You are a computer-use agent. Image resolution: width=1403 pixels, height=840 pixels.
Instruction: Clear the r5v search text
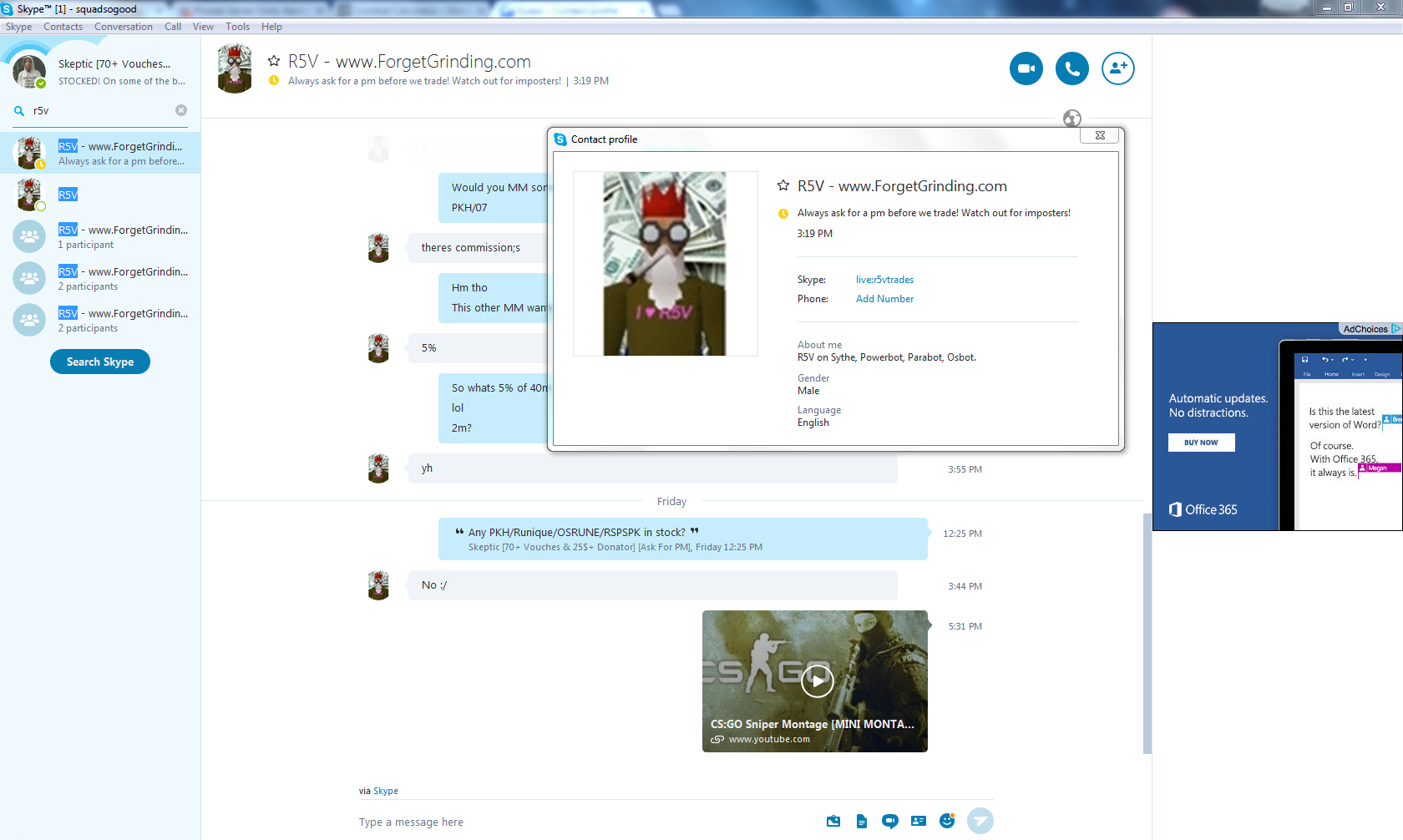(x=181, y=110)
